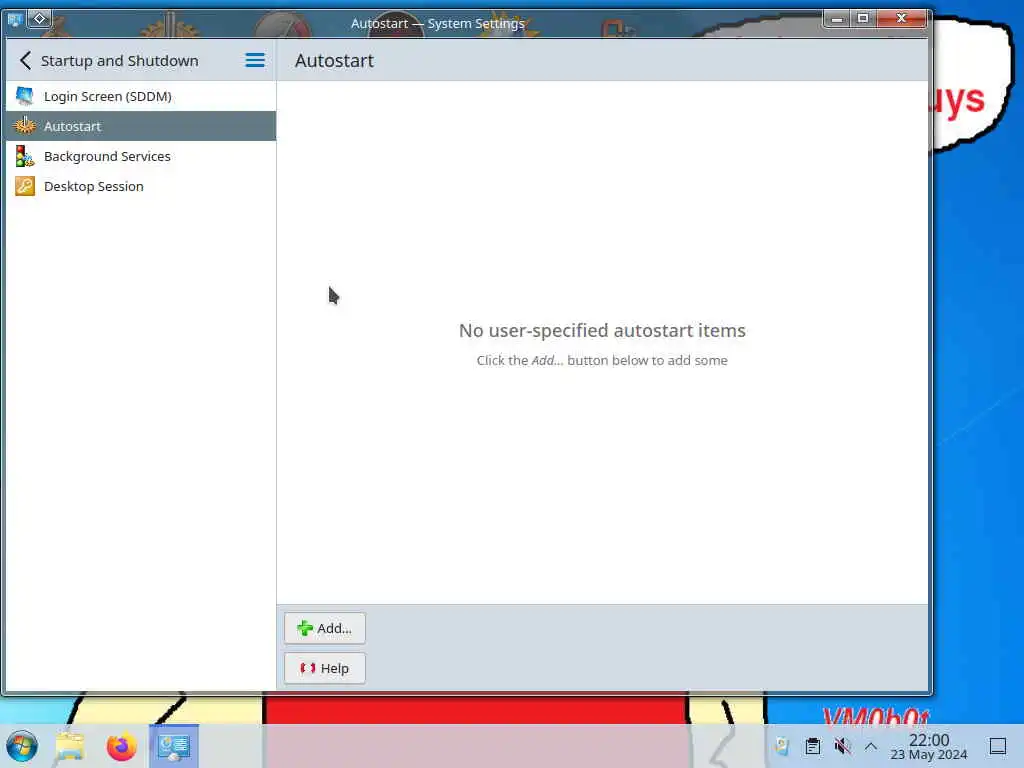This screenshot has width=1024, height=768.
Task: Expand hidden system tray icons arrow
Action: (871, 746)
